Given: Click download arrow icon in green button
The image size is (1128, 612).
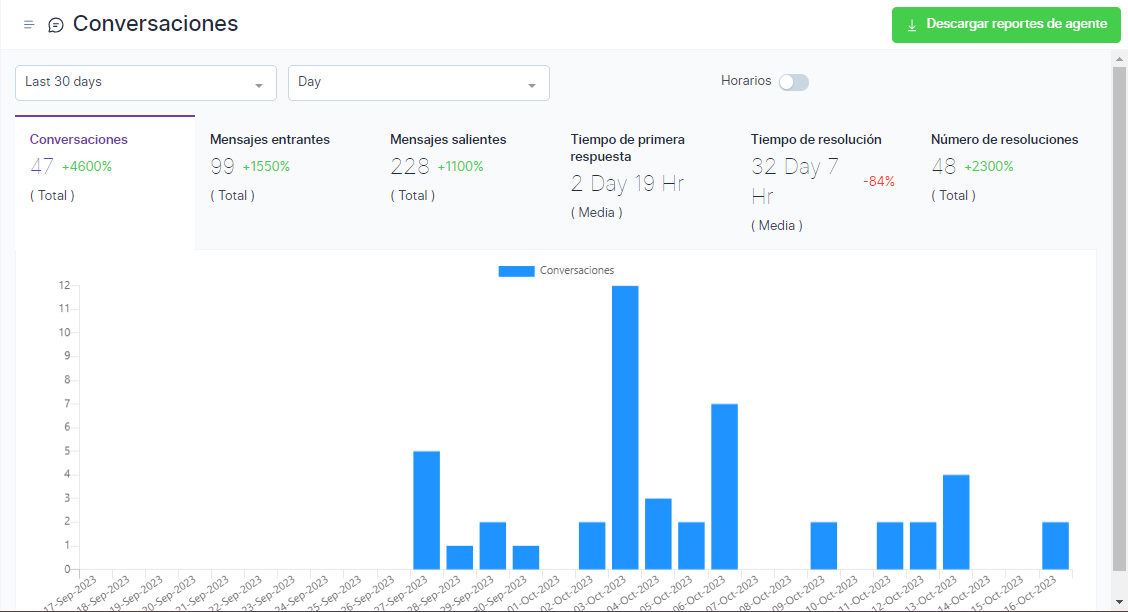Looking at the screenshot, I should 911,25.
